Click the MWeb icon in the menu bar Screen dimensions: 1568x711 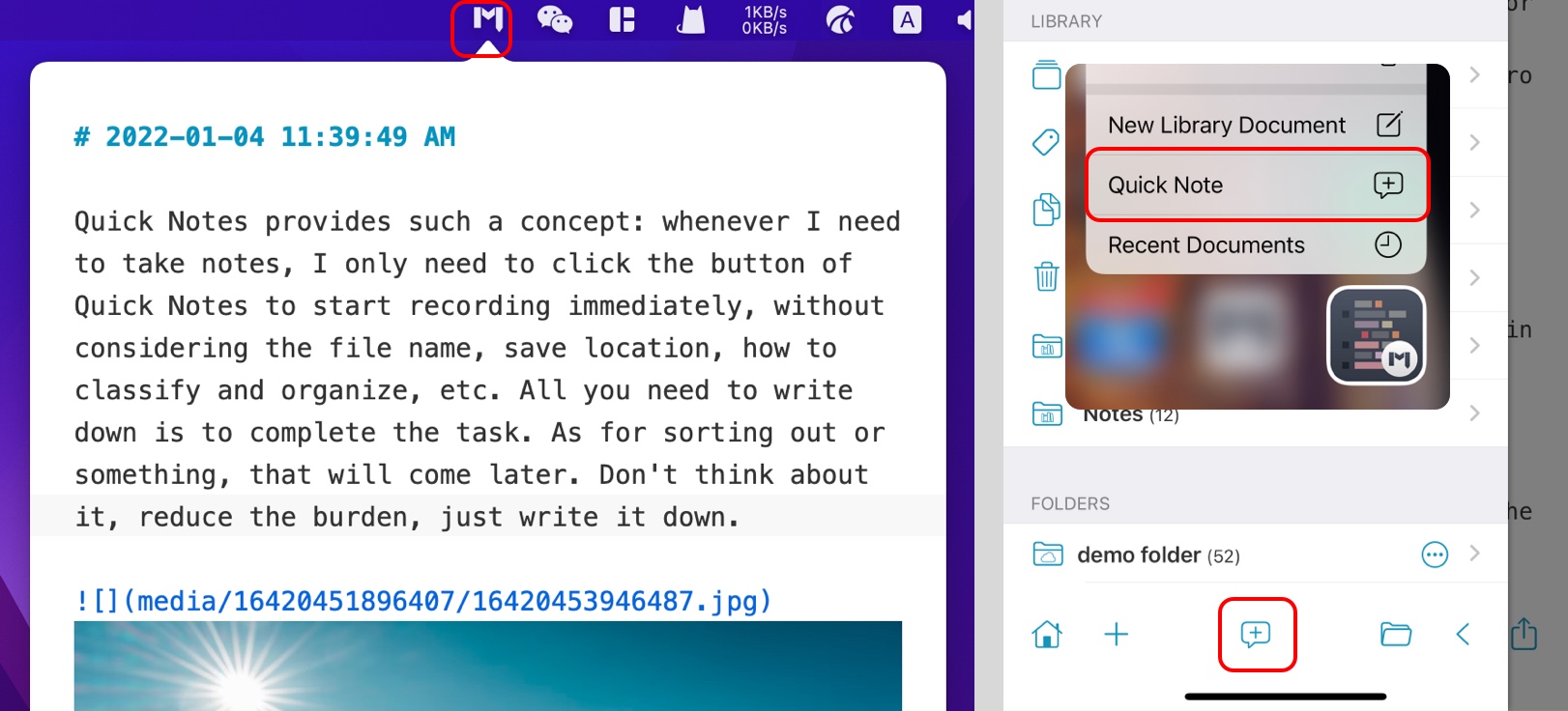pos(487,21)
